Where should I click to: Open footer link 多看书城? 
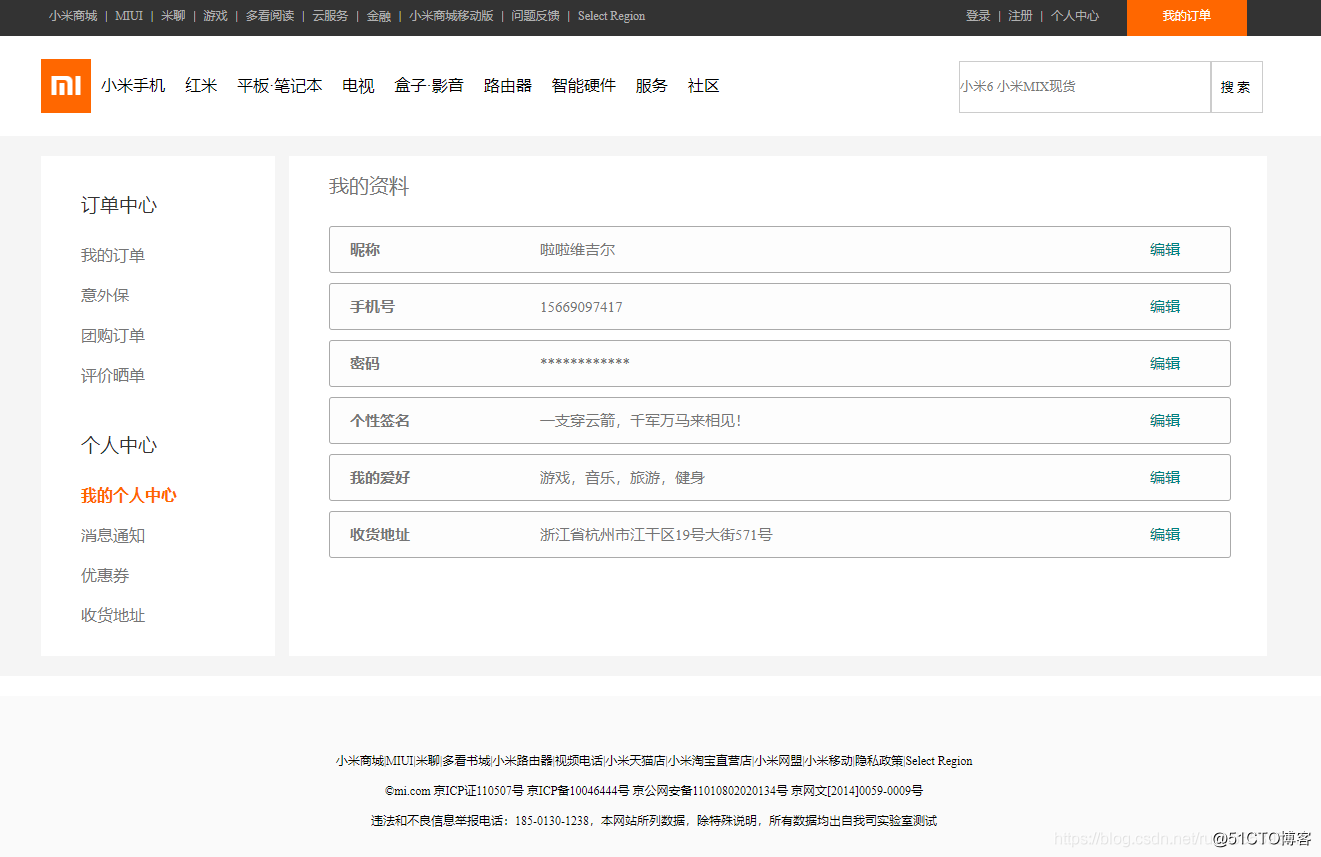tap(466, 761)
